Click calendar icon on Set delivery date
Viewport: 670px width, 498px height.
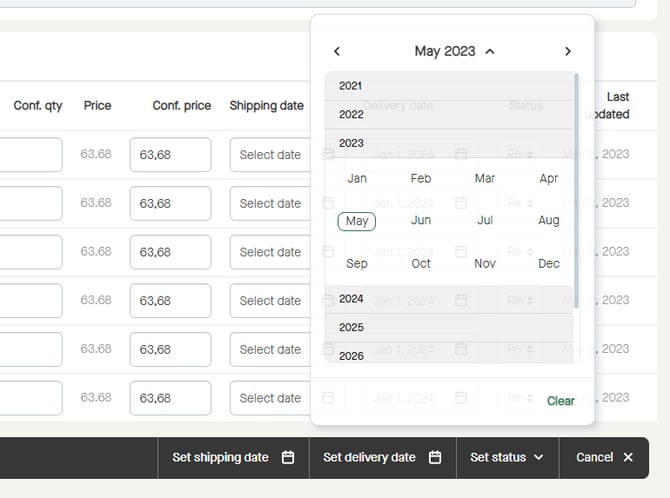pyautogui.click(x=435, y=457)
